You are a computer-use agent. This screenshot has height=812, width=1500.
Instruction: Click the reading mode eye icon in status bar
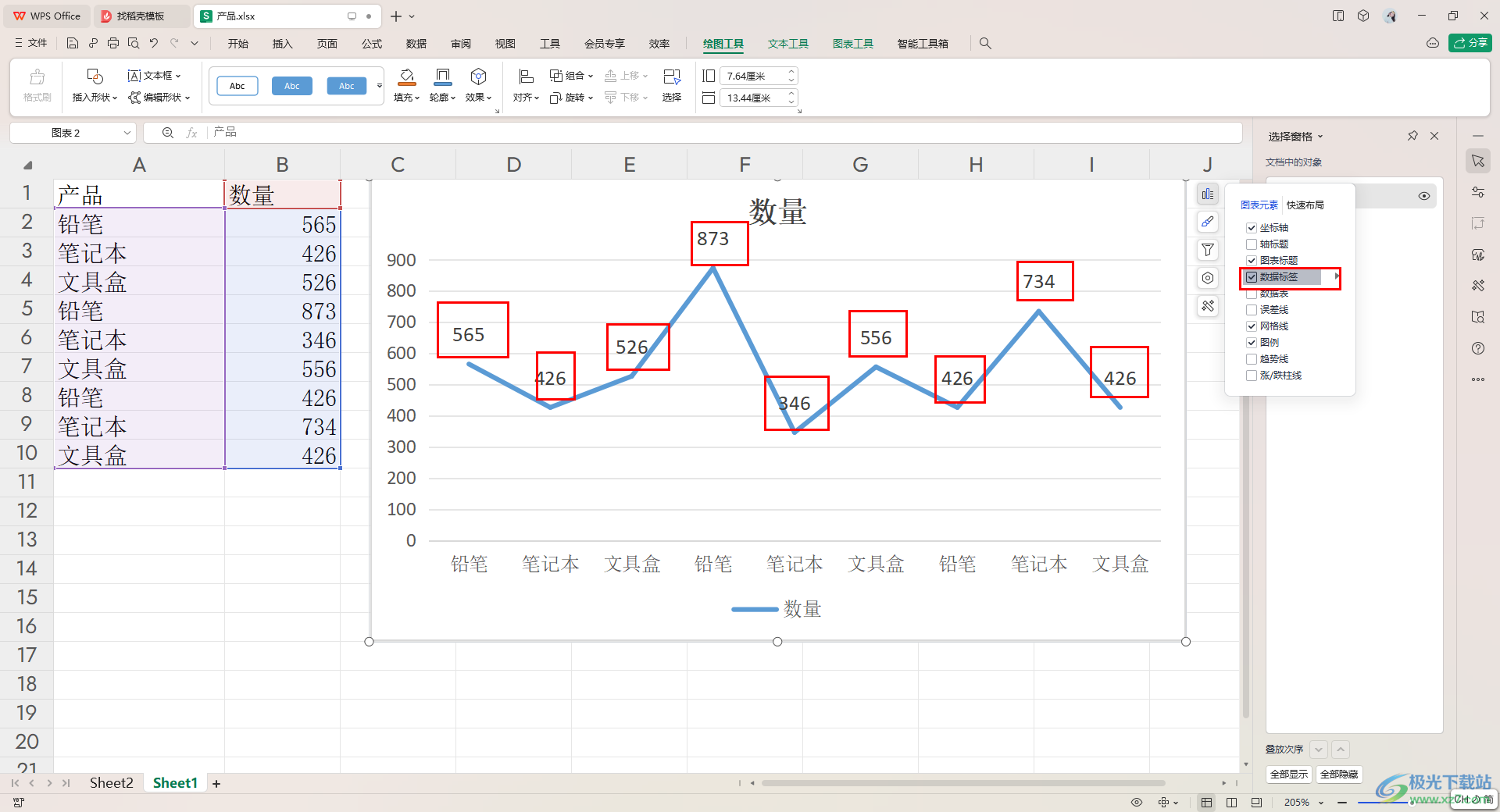(1137, 803)
